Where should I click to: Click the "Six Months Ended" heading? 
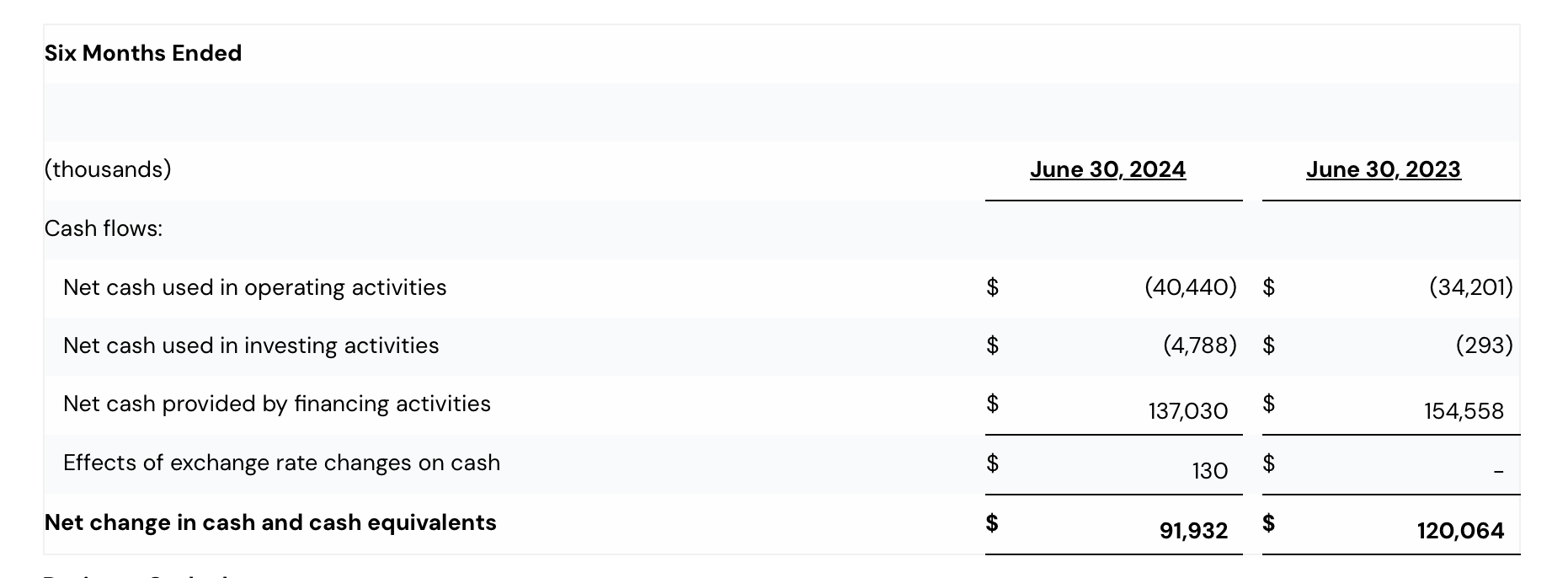[143, 53]
